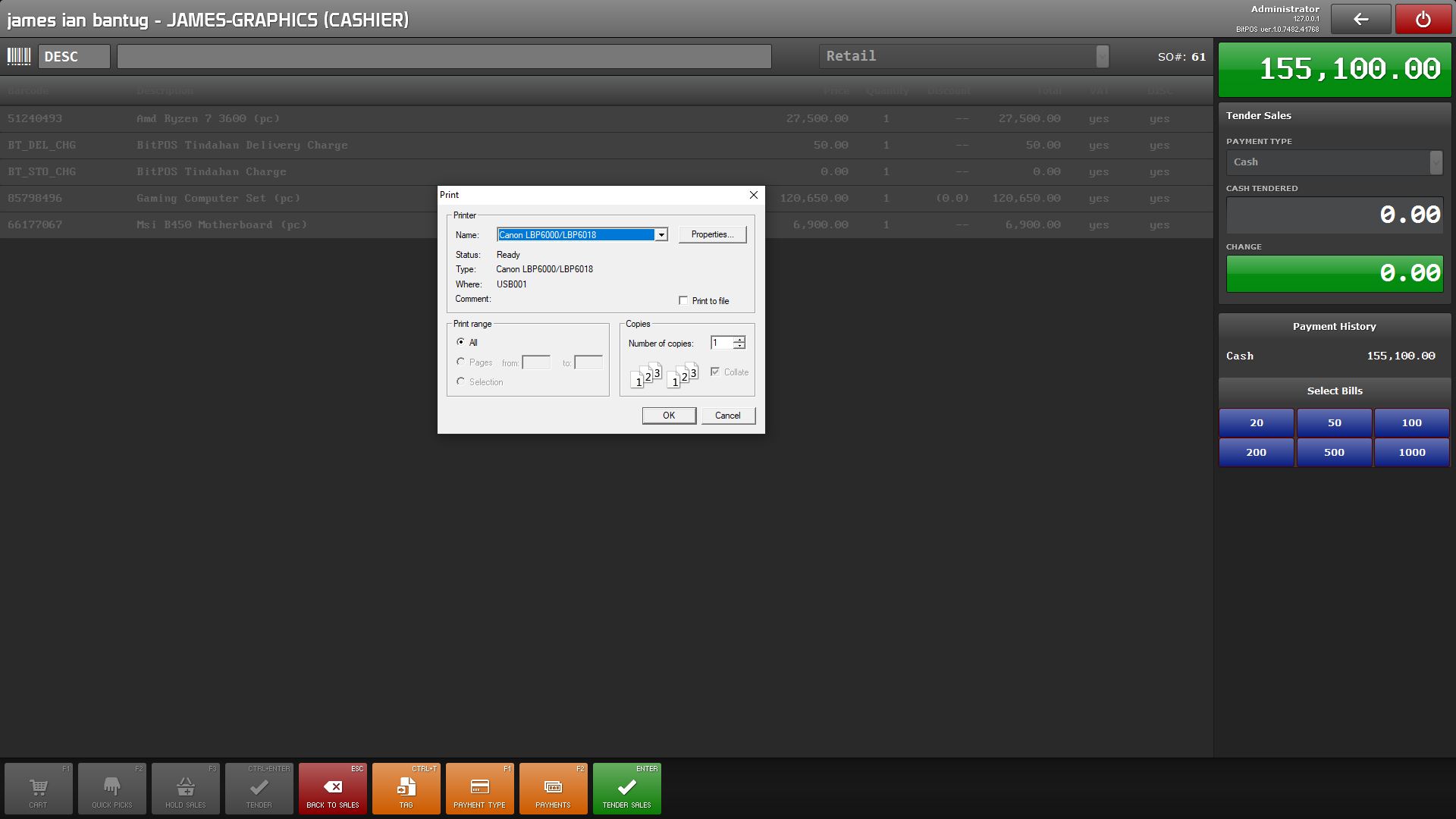Click the red power icon
The height and width of the screenshot is (819, 1456).
coord(1423,20)
